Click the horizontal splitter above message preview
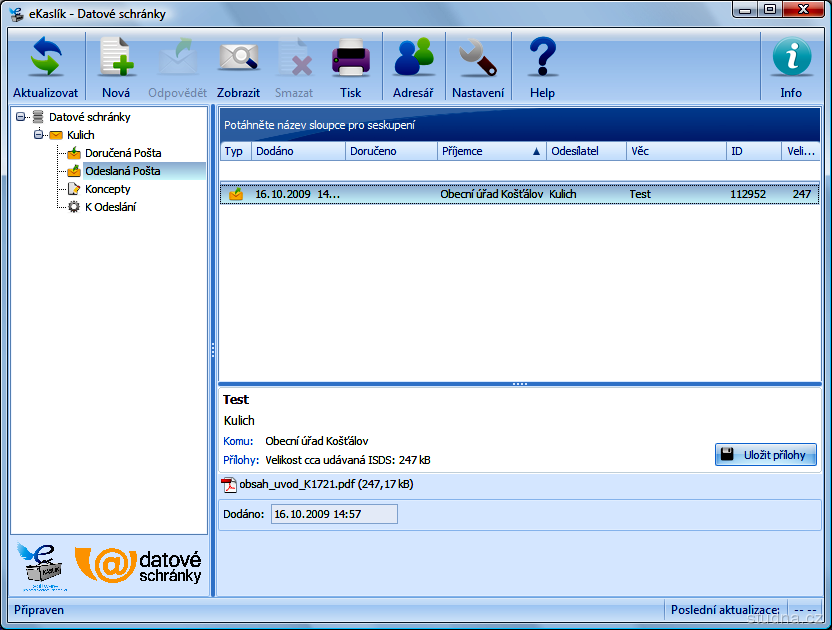 [519, 384]
